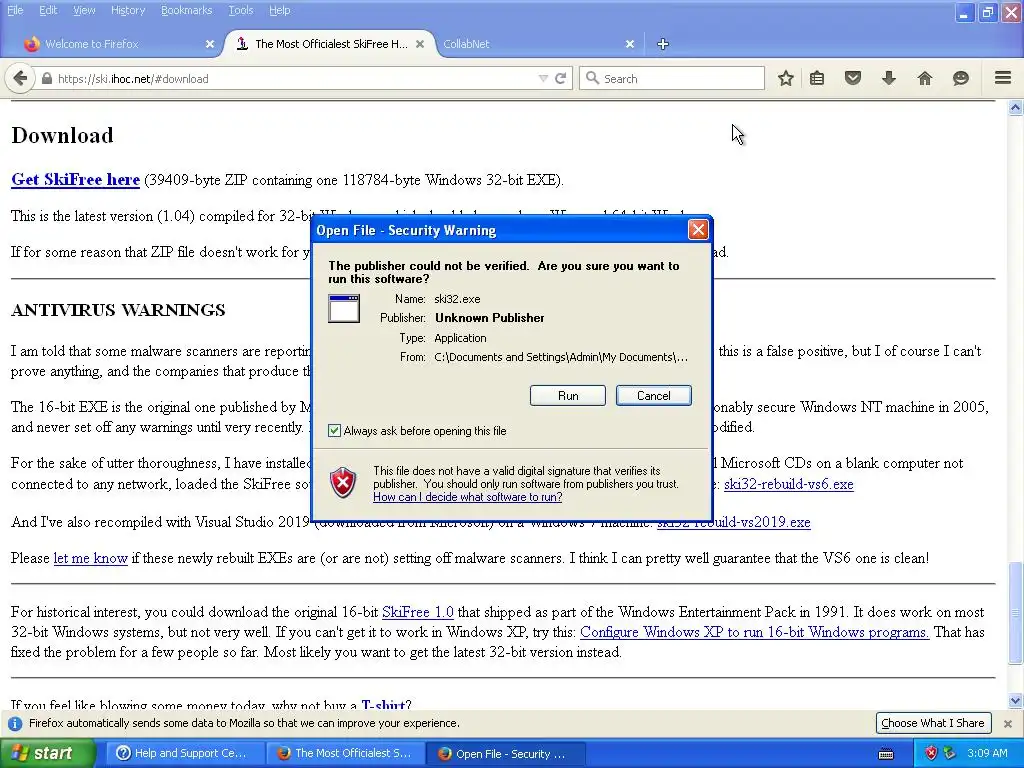Switch to the CollabNet tab

pos(537,44)
